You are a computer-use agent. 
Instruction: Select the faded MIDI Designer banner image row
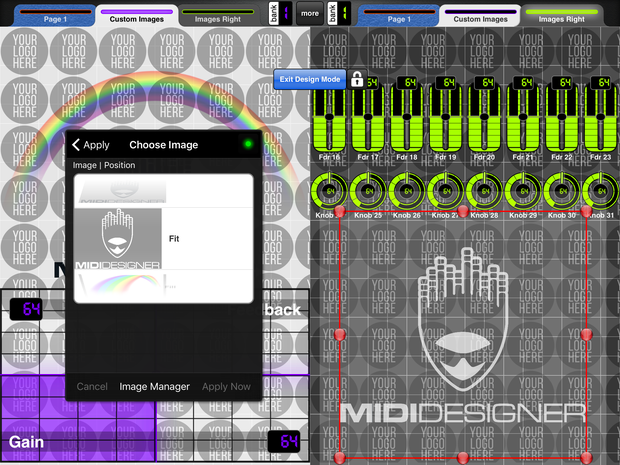click(x=163, y=191)
